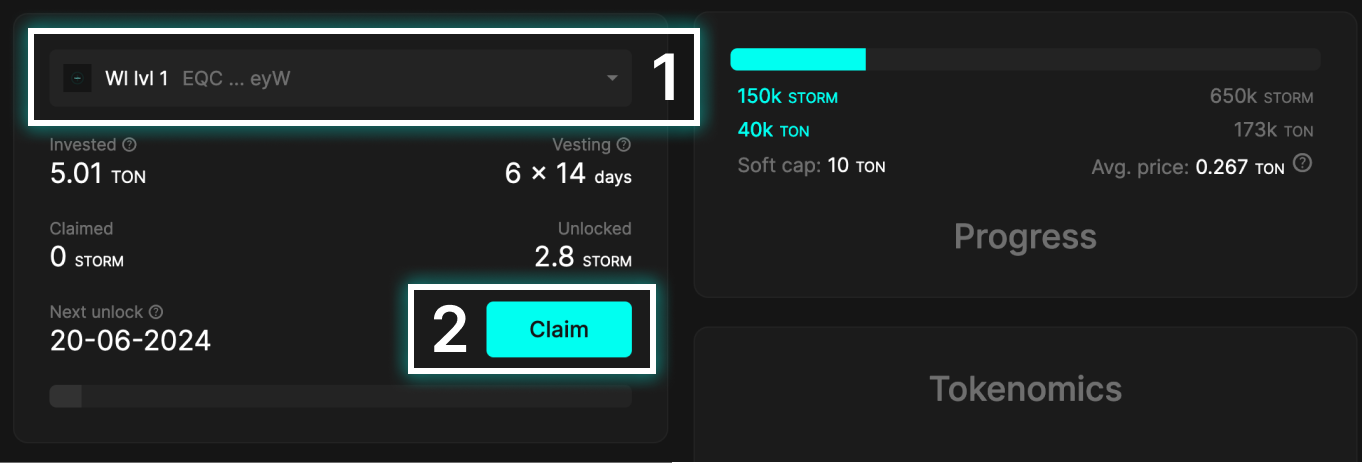The width and height of the screenshot is (1362, 463).
Task: Click the help icon beside Vesting
Action: (624, 145)
